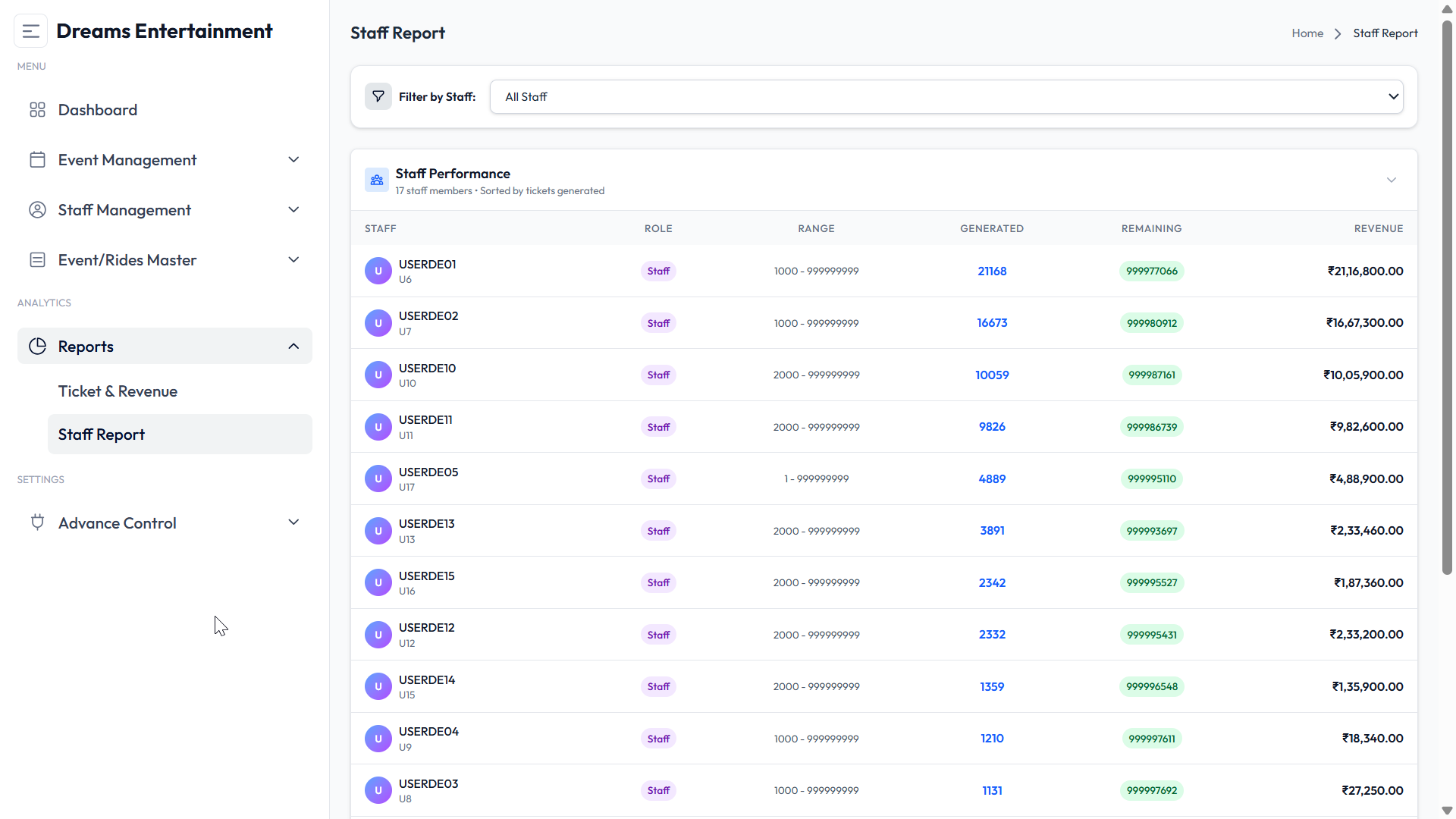The width and height of the screenshot is (1456, 819).
Task: Click the Event Management calendar icon
Action: pyautogui.click(x=37, y=160)
